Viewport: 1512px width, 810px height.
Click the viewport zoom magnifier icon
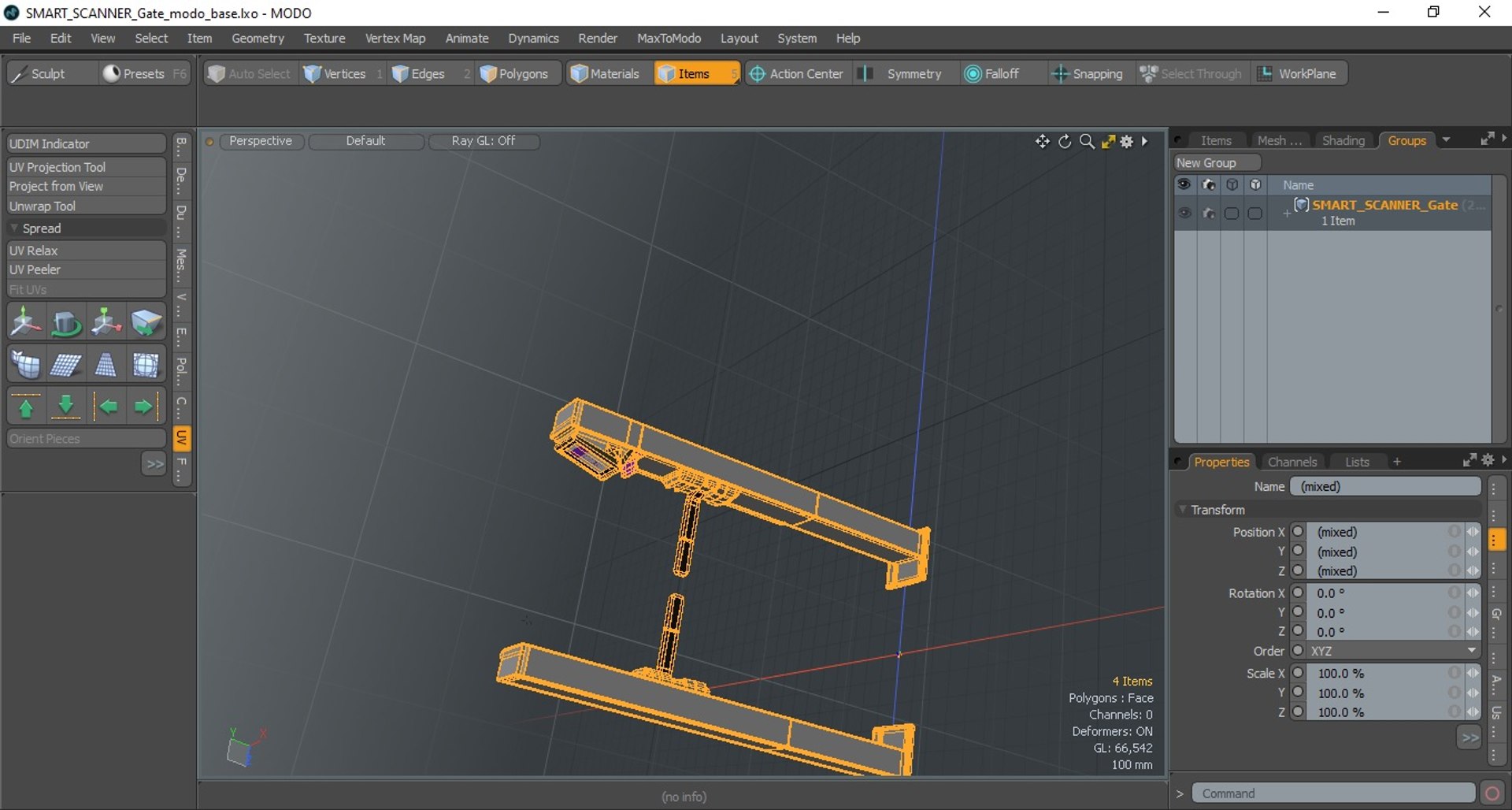1087,141
